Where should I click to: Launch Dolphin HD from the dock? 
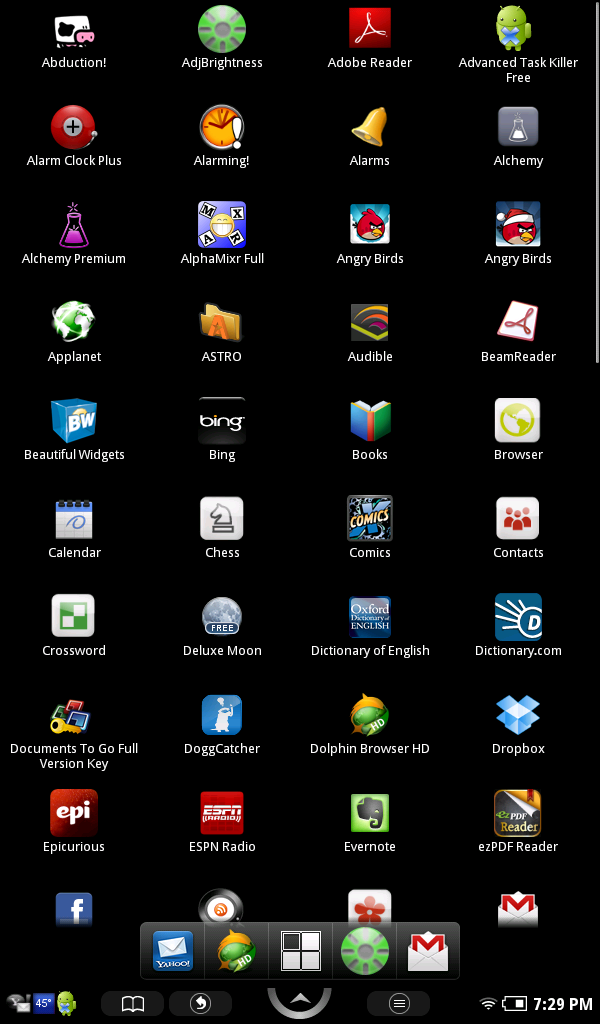[x=236, y=951]
